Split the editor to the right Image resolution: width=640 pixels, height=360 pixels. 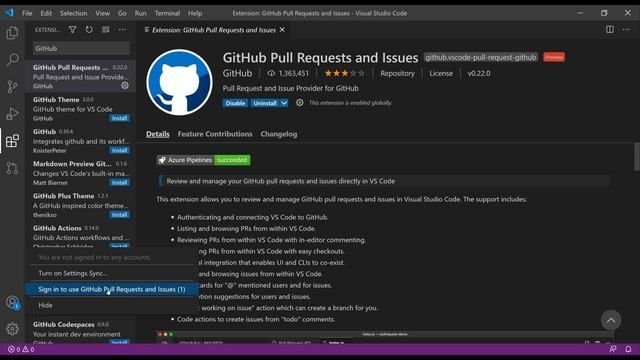(x=610, y=29)
